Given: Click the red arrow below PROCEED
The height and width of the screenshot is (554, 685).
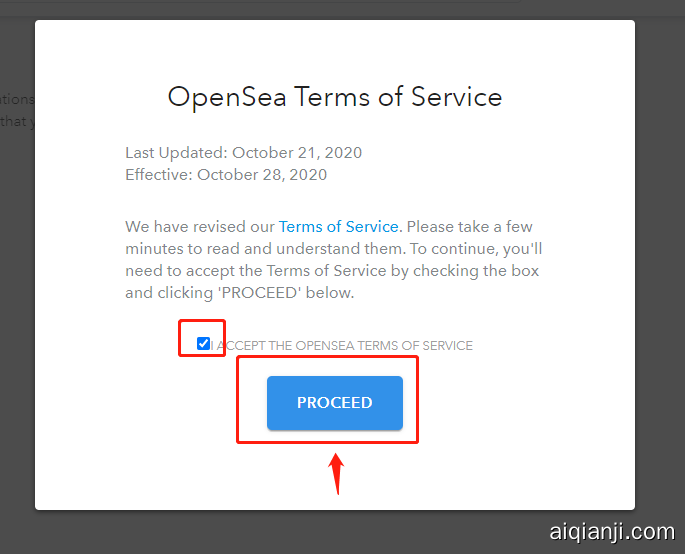Looking at the screenshot, I should [x=337, y=474].
